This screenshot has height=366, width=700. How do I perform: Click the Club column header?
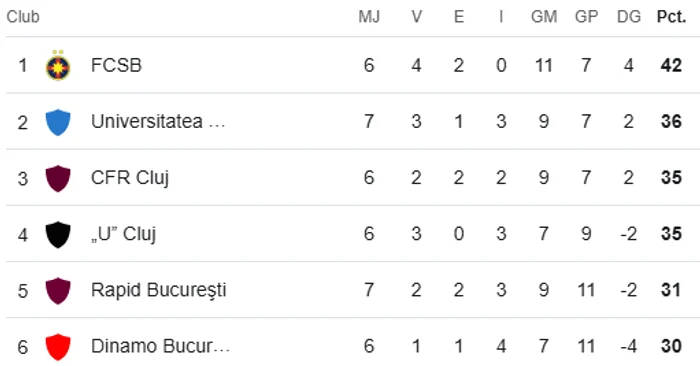click(x=23, y=17)
